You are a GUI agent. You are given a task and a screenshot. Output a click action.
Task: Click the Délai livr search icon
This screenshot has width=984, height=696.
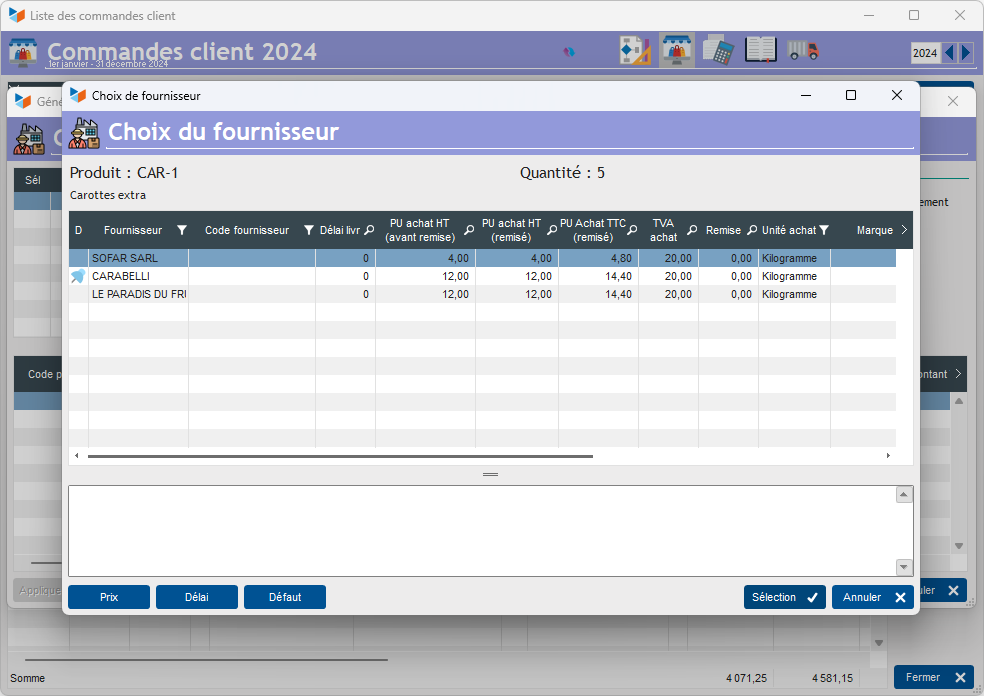point(368,230)
